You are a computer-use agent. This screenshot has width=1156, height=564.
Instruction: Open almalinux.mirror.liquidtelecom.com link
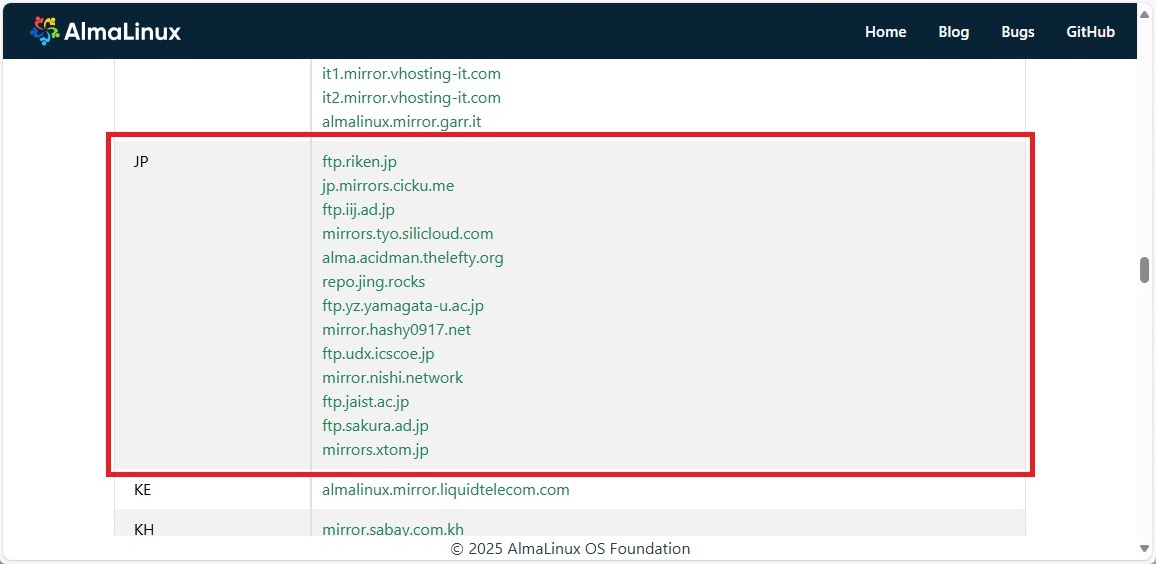446,490
